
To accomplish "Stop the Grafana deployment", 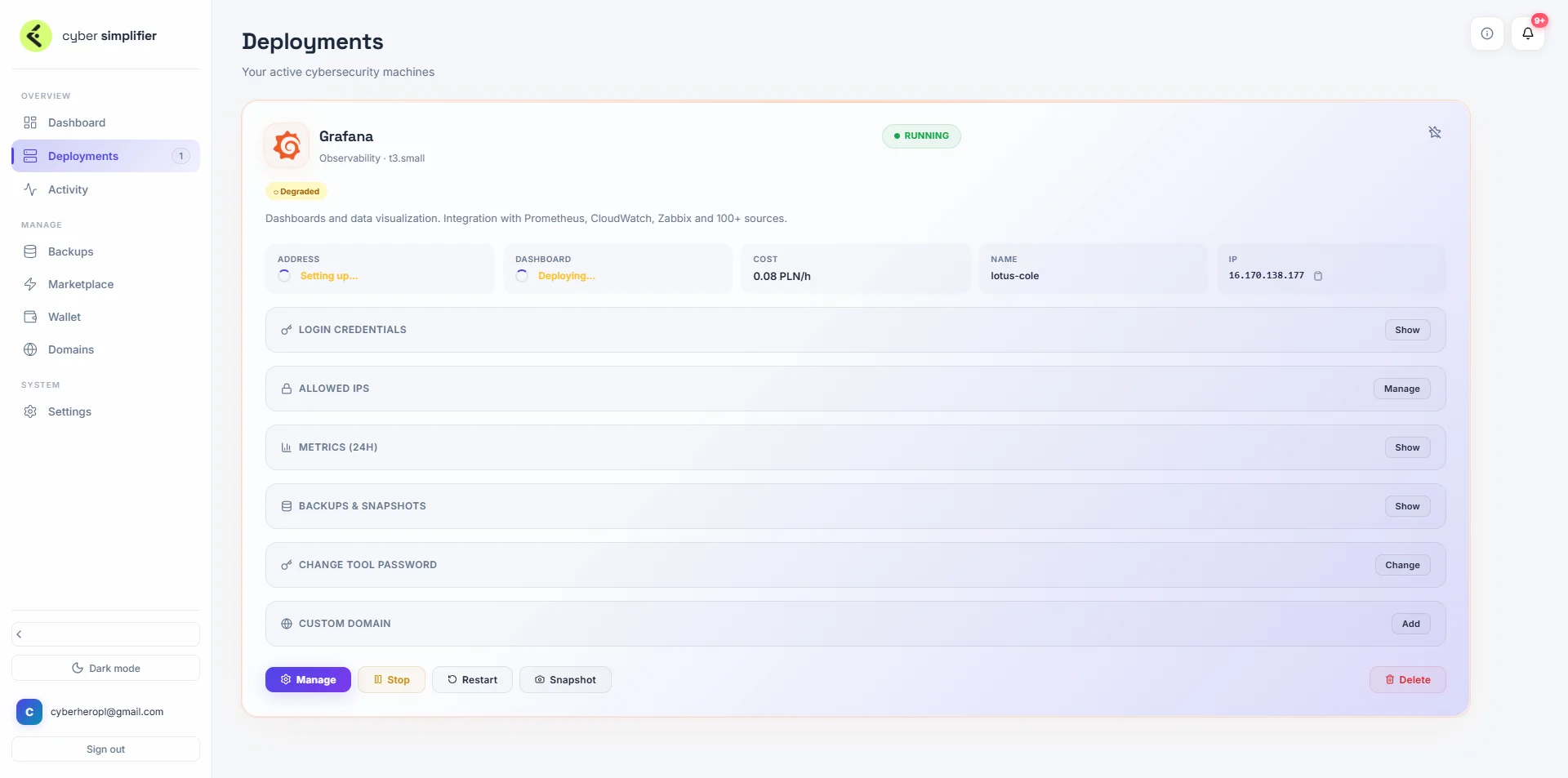I will coord(391,680).
